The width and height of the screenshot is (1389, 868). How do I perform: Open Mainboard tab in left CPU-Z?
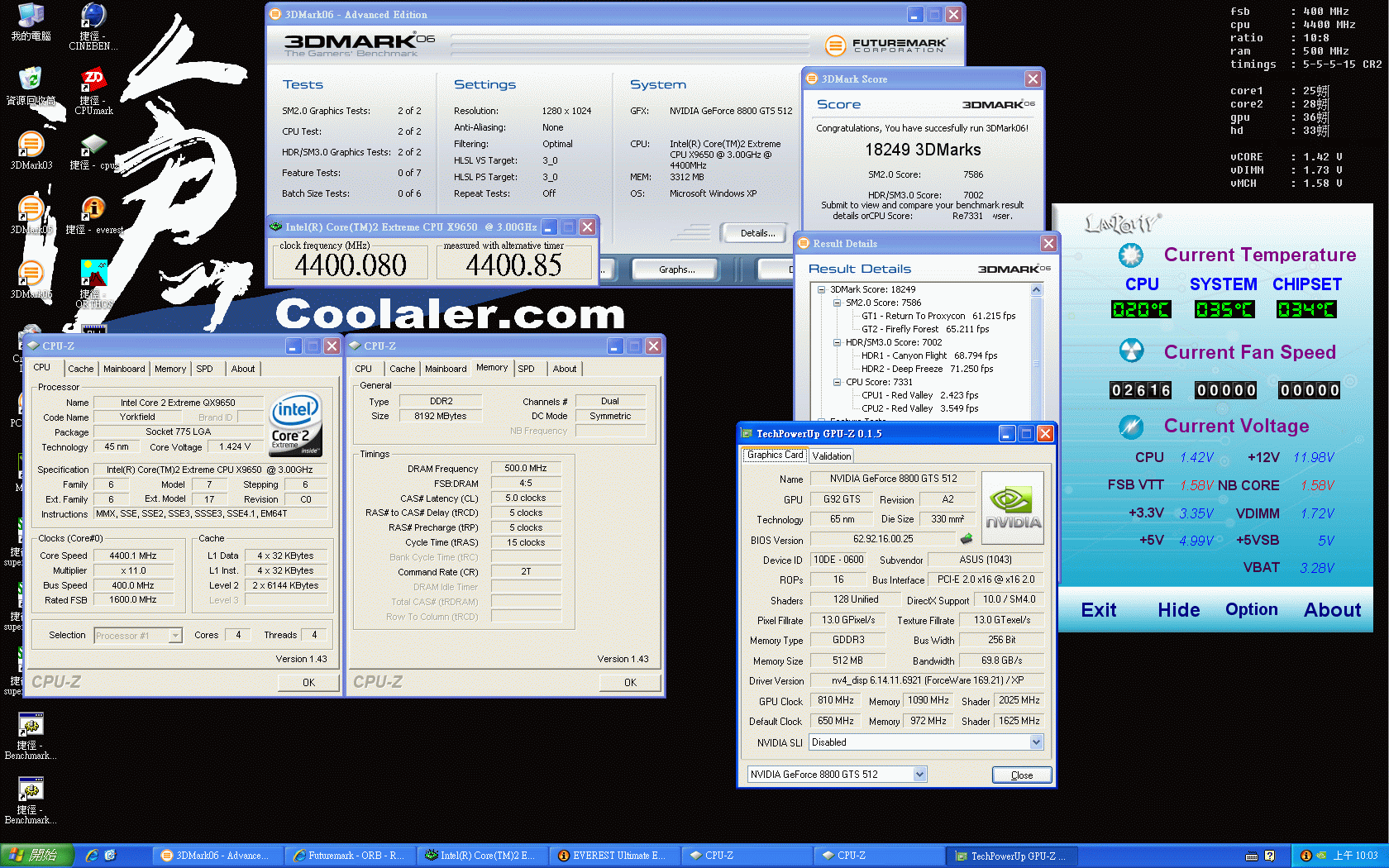click(124, 369)
